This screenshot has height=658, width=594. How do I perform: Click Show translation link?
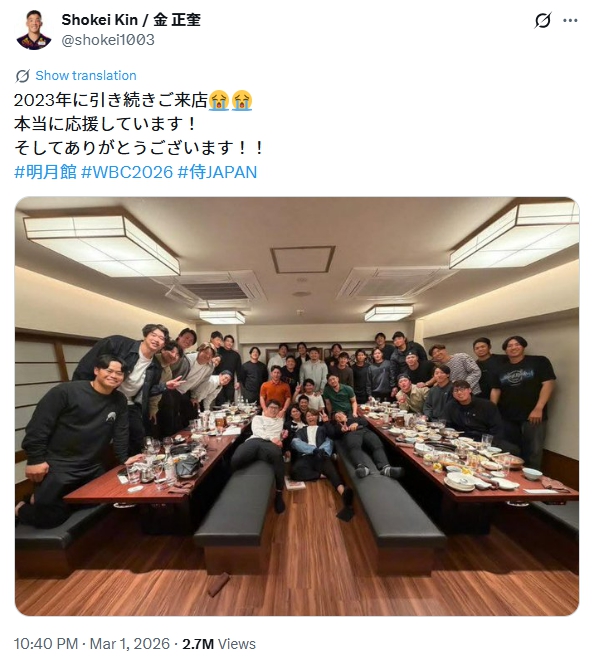coord(86,76)
